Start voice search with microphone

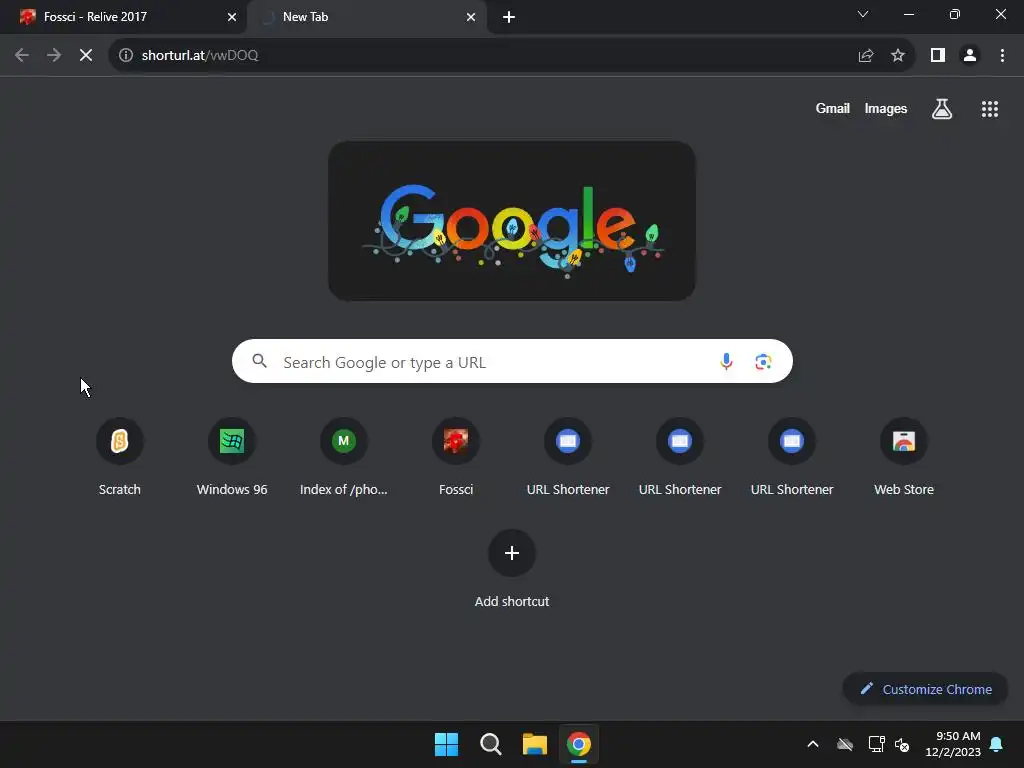coord(726,361)
